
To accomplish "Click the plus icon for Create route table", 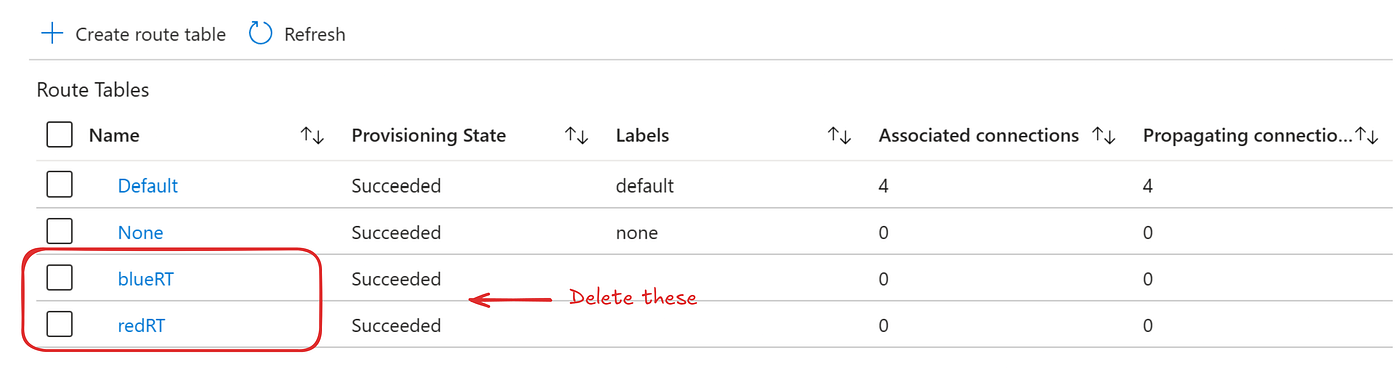I will (x=51, y=34).
